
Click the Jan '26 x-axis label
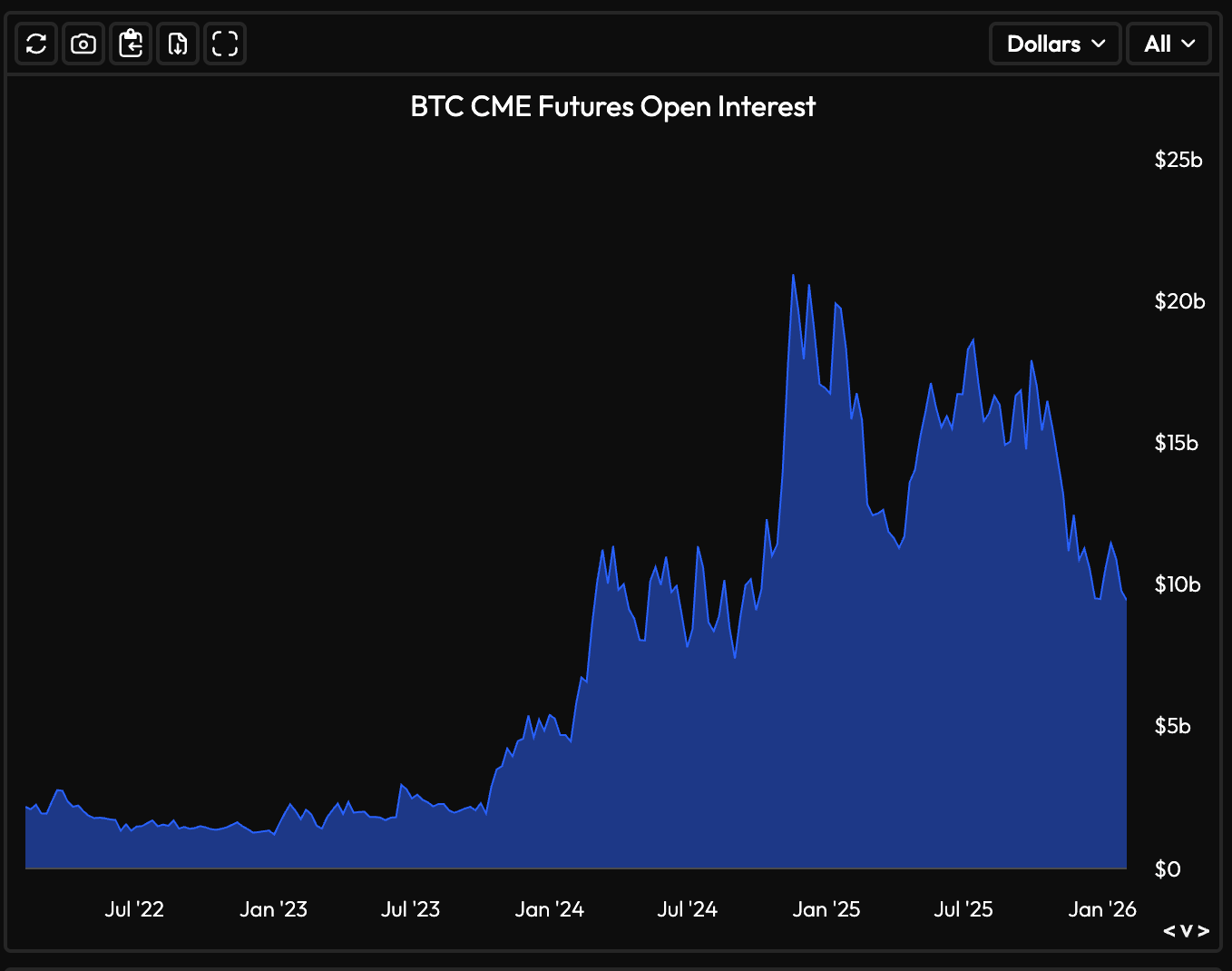coord(1102,909)
